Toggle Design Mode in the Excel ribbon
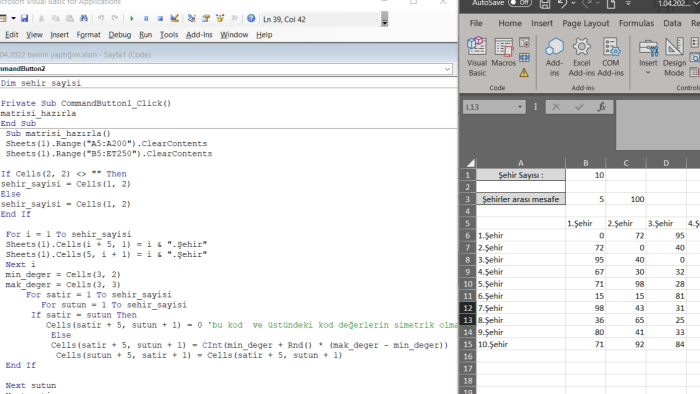This screenshot has height=394, width=700. click(x=674, y=57)
